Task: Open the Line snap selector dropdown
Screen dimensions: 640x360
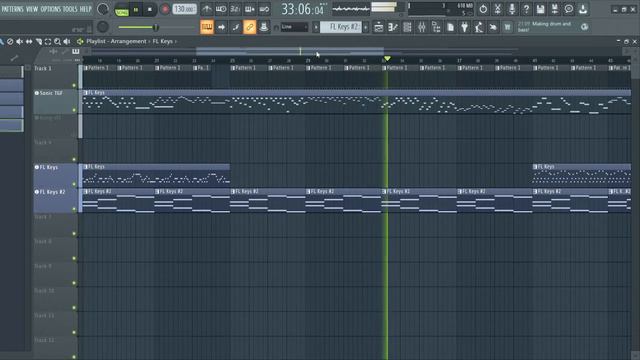Action: click(x=294, y=27)
